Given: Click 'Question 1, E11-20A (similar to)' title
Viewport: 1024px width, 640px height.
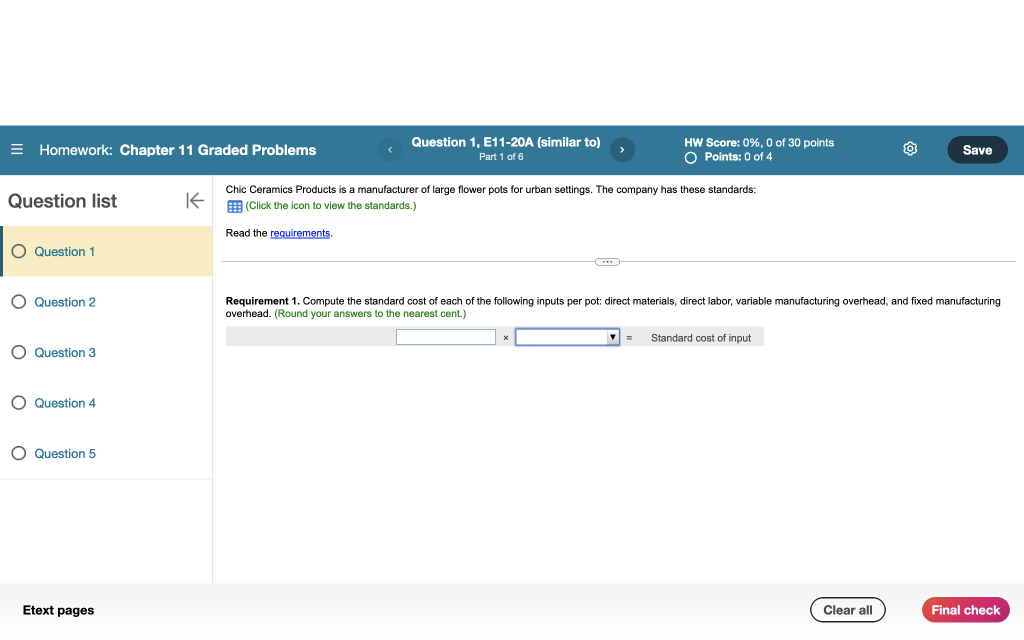Looking at the screenshot, I should (x=505, y=142).
